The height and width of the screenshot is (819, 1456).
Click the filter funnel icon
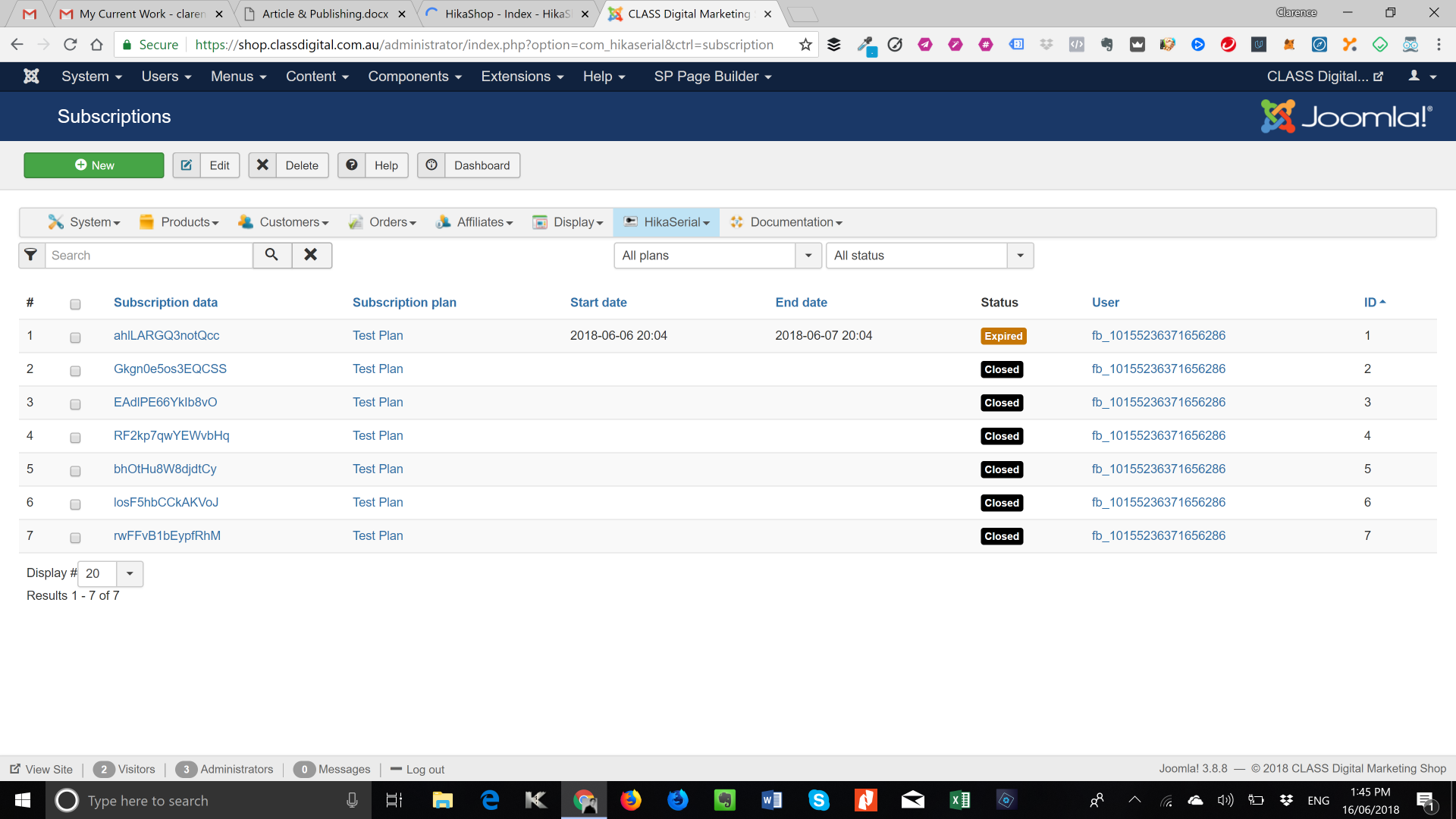(x=31, y=256)
